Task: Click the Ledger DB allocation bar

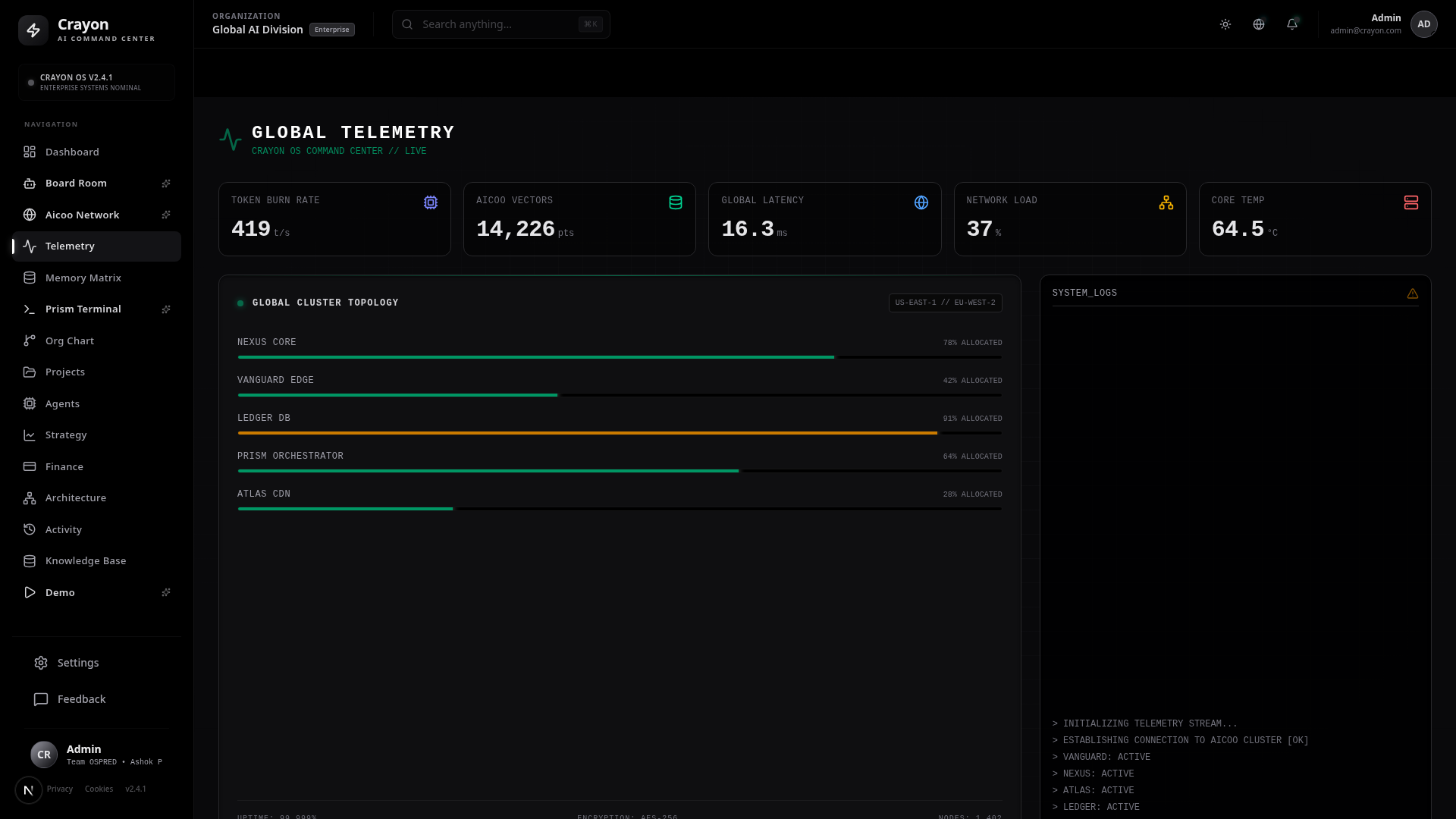Action: [620, 433]
